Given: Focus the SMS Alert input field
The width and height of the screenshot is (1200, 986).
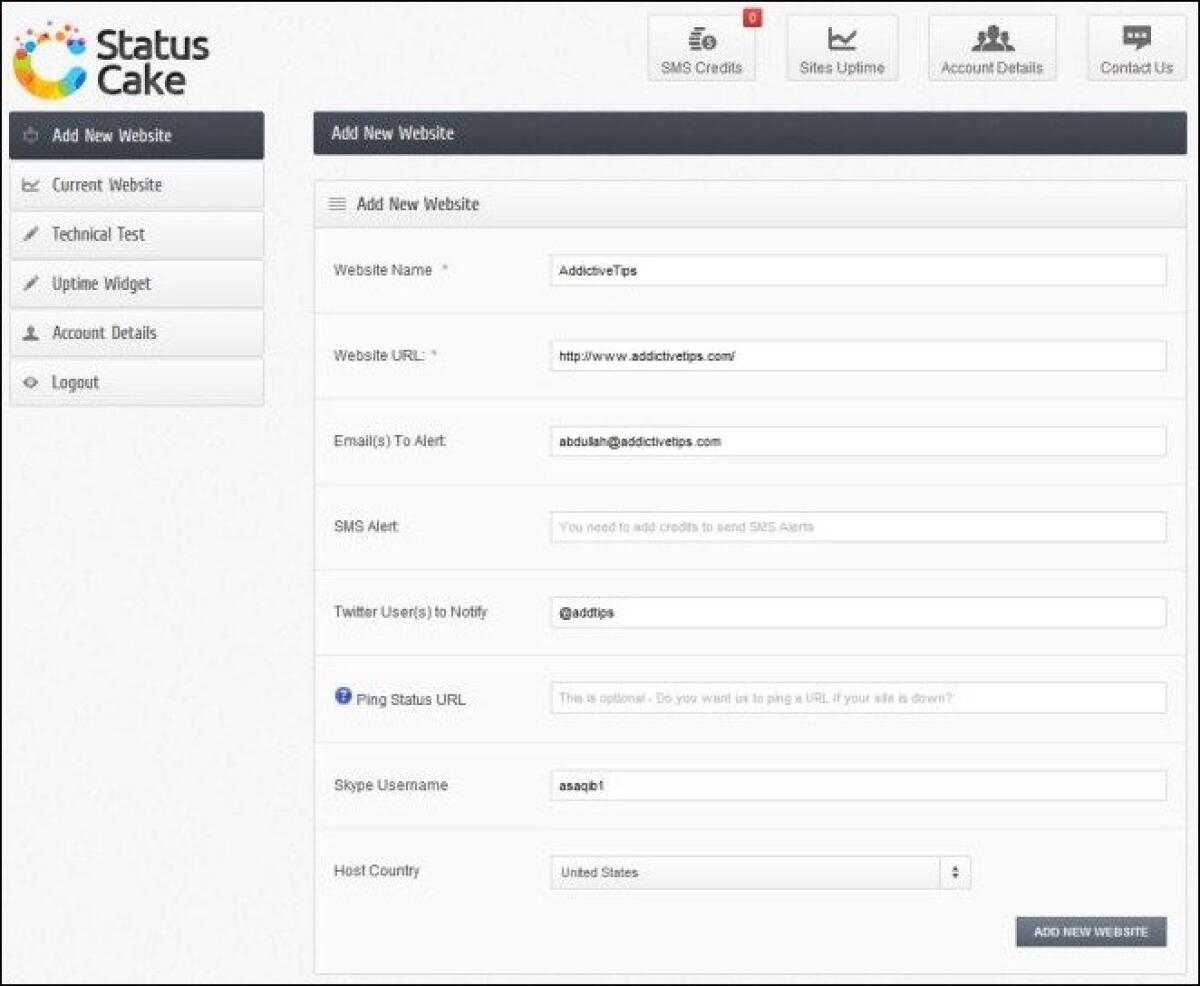Looking at the screenshot, I should (x=860, y=526).
